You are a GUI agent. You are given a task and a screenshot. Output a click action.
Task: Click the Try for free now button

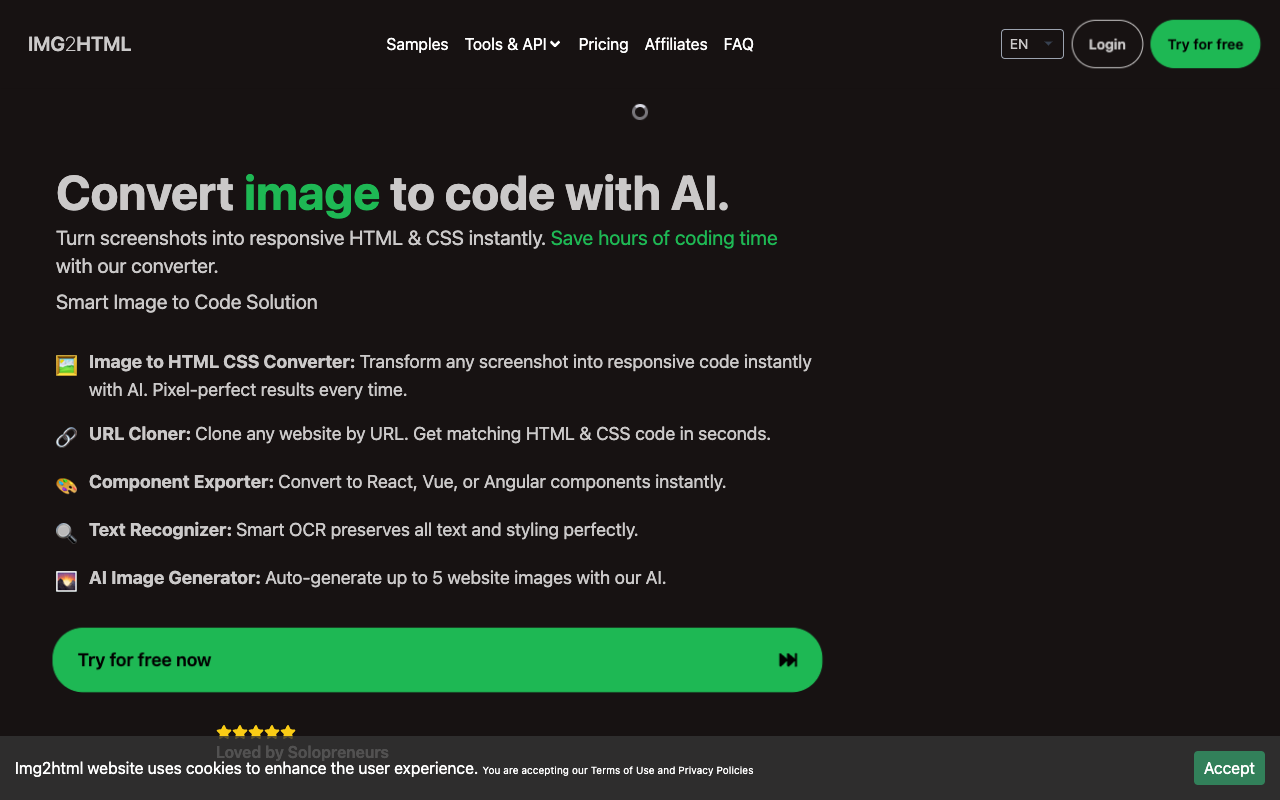click(437, 660)
